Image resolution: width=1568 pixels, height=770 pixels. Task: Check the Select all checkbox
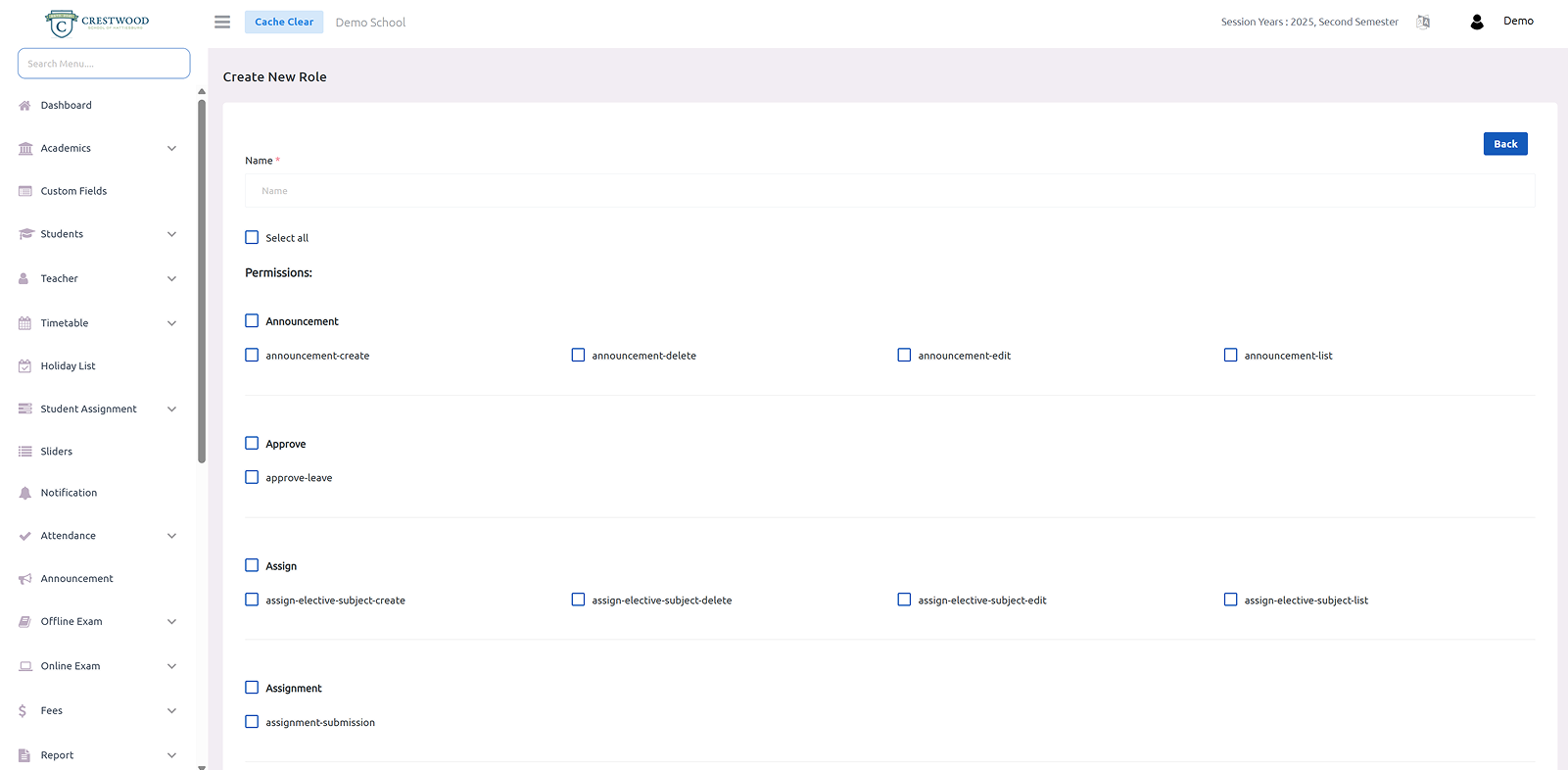coord(252,238)
